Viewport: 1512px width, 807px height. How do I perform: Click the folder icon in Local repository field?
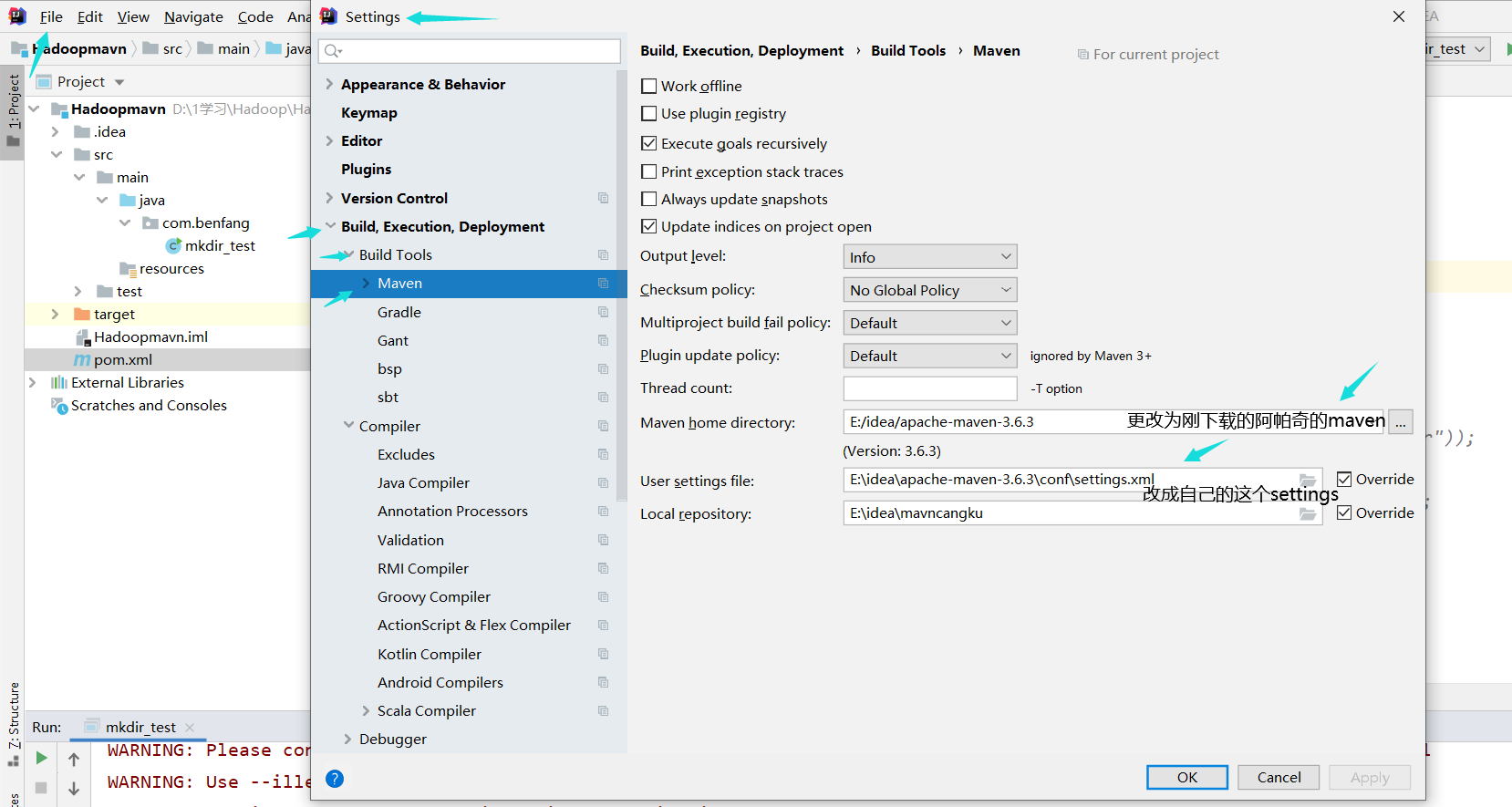coord(1308,513)
